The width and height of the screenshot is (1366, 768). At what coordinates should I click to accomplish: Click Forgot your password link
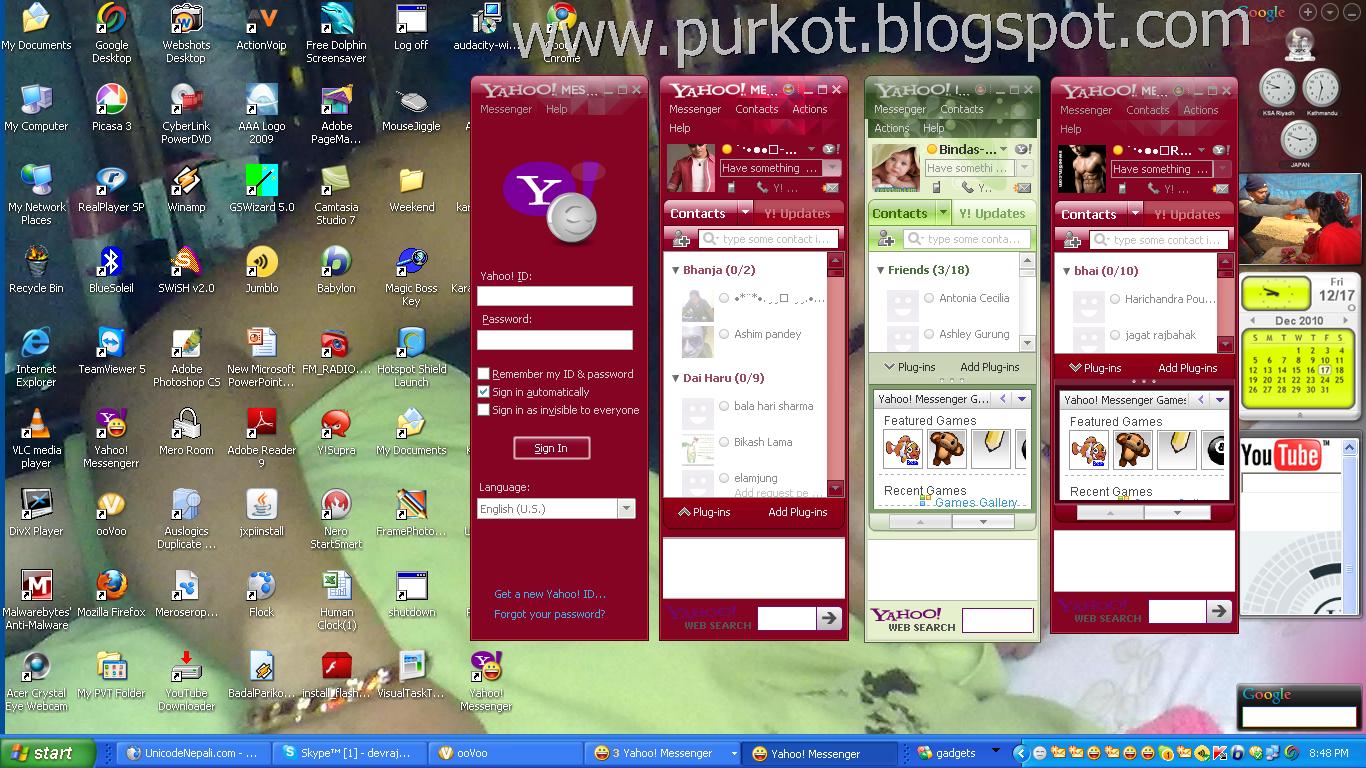pos(549,614)
